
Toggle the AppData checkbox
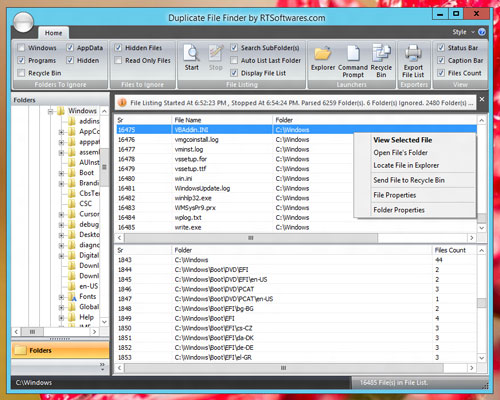click(x=70, y=48)
